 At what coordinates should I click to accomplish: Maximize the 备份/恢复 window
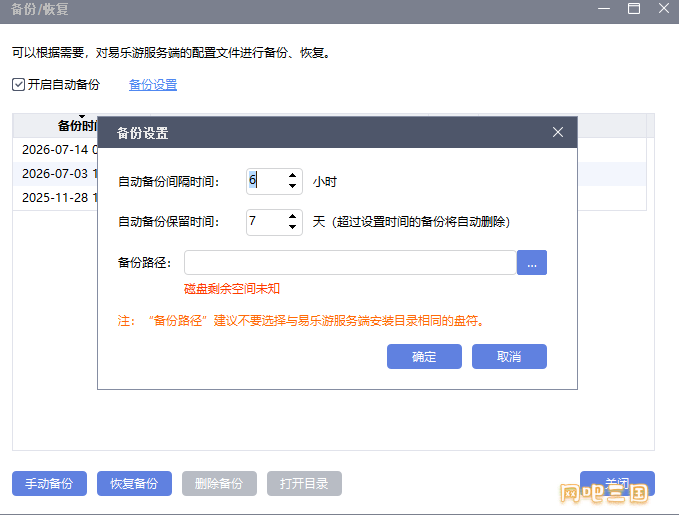click(x=634, y=8)
